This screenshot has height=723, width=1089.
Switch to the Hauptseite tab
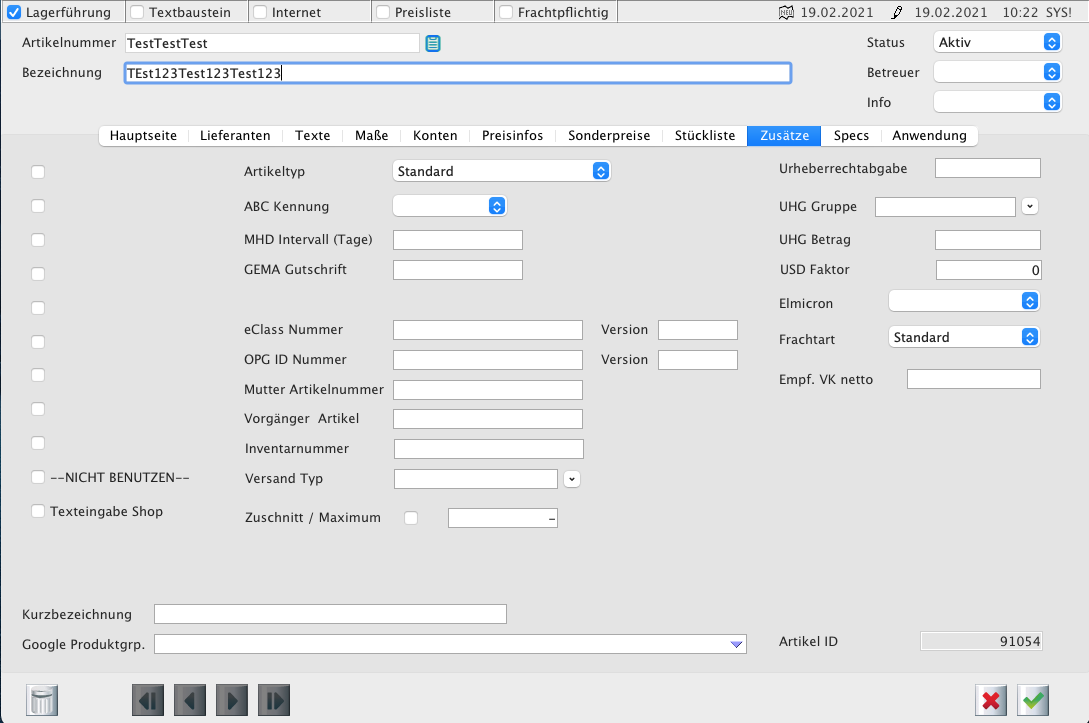coord(143,136)
